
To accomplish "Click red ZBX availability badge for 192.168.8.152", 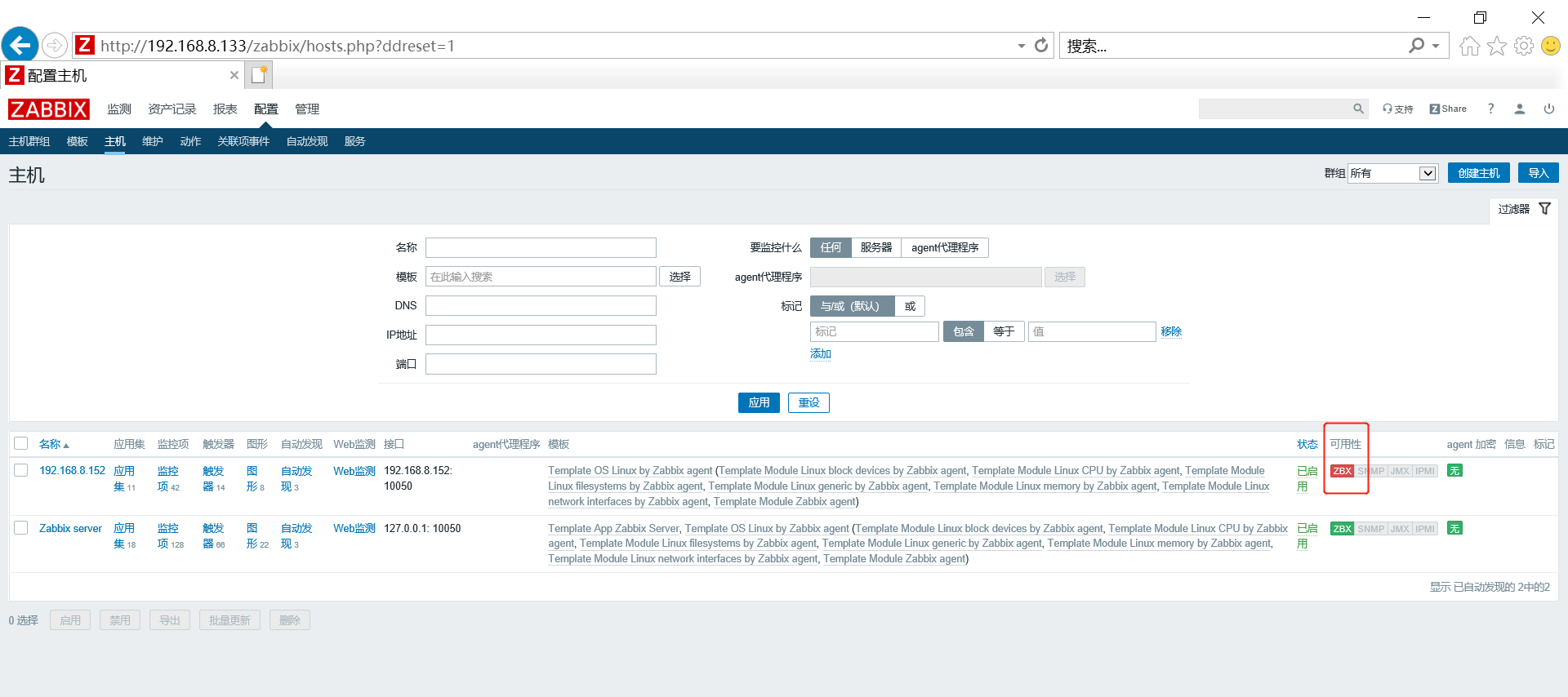I will [x=1342, y=471].
